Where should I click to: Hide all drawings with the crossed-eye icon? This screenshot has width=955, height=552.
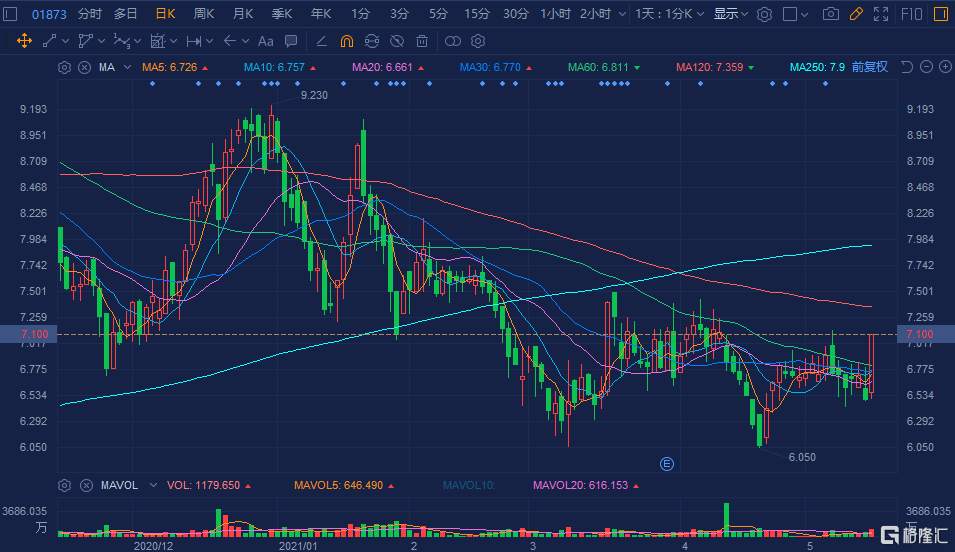pyautogui.click(x=397, y=41)
